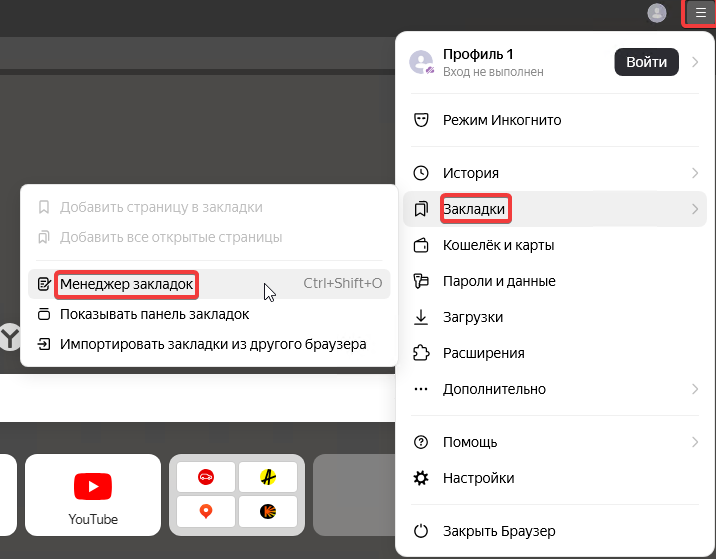Open the YouTube tile on new tab page
Viewport: 716px width, 559px height.
93,495
